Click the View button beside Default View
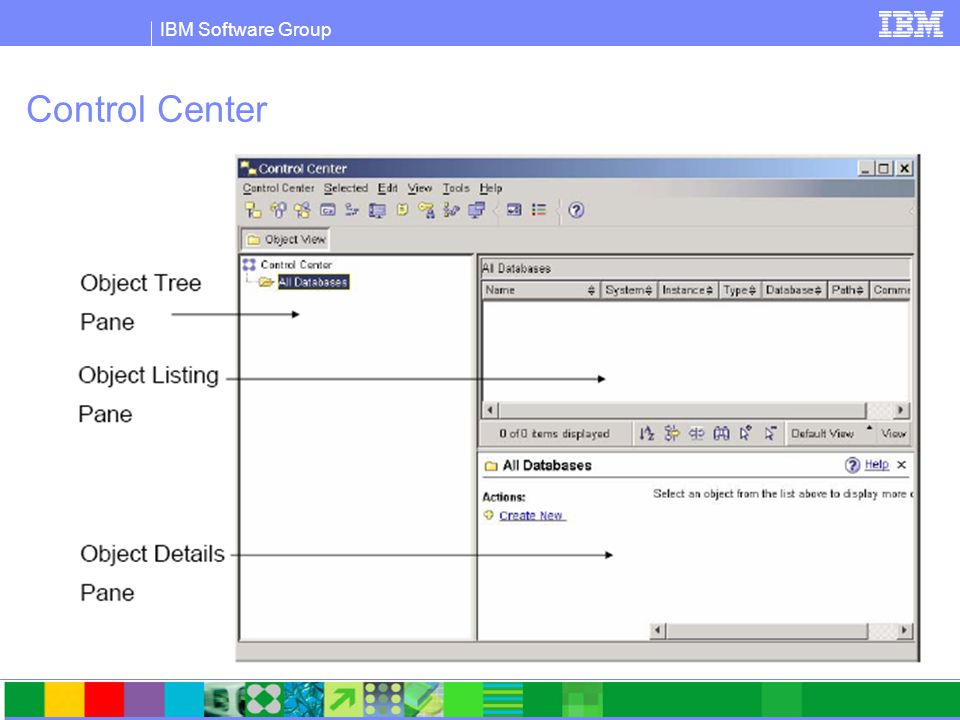 pos(893,433)
